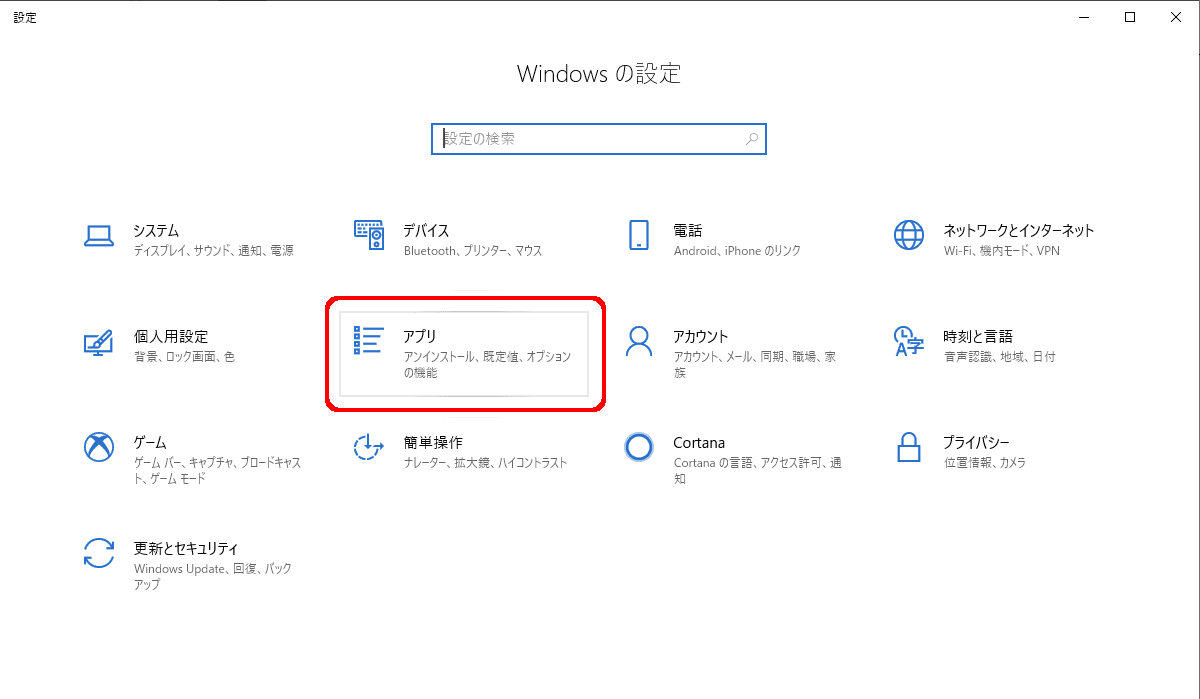The image size is (1200, 699).
Task: Select the アプリ heading text
Action: [x=420, y=336]
